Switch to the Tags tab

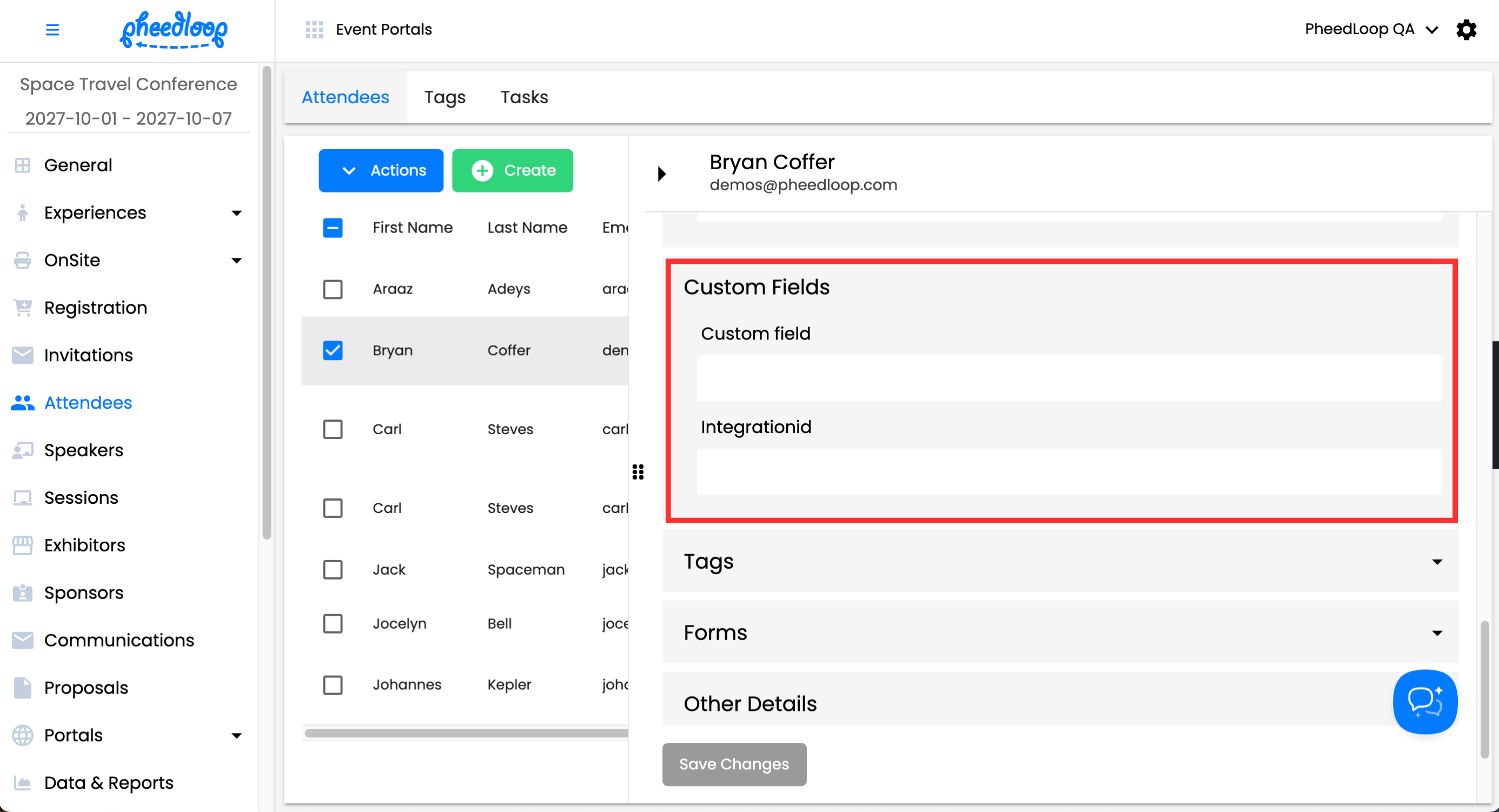(445, 97)
